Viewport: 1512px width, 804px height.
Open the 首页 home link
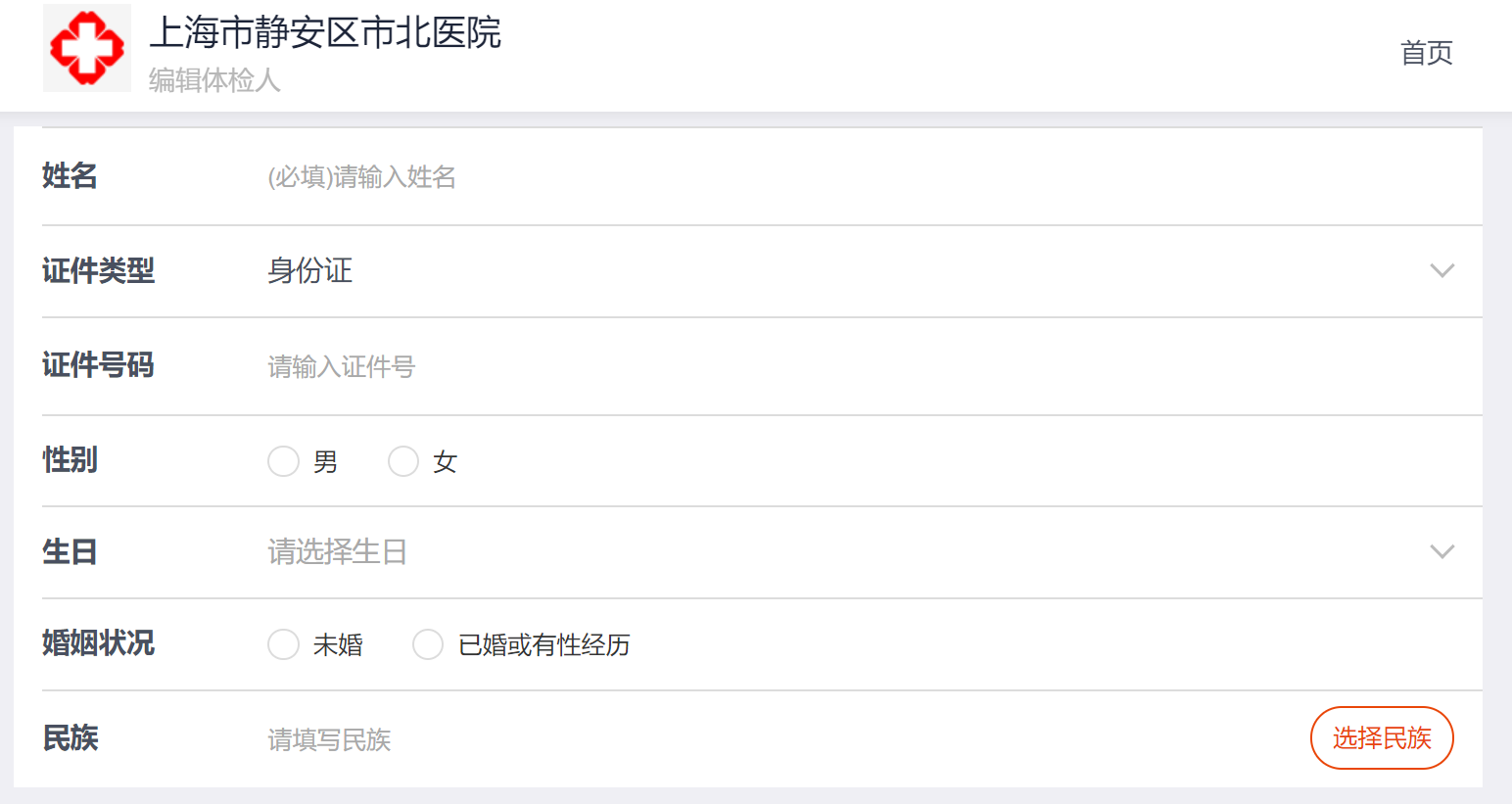[x=1426, y=53]
